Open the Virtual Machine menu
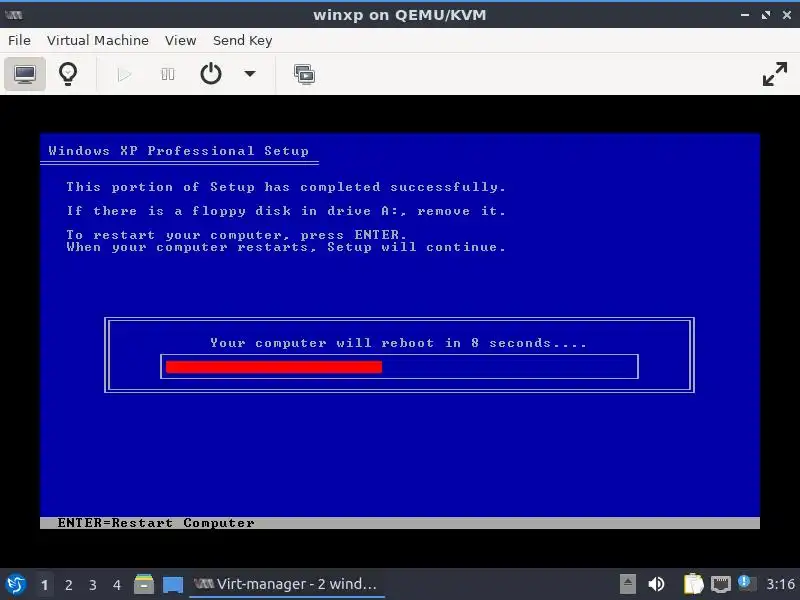 tap(98, 40)
